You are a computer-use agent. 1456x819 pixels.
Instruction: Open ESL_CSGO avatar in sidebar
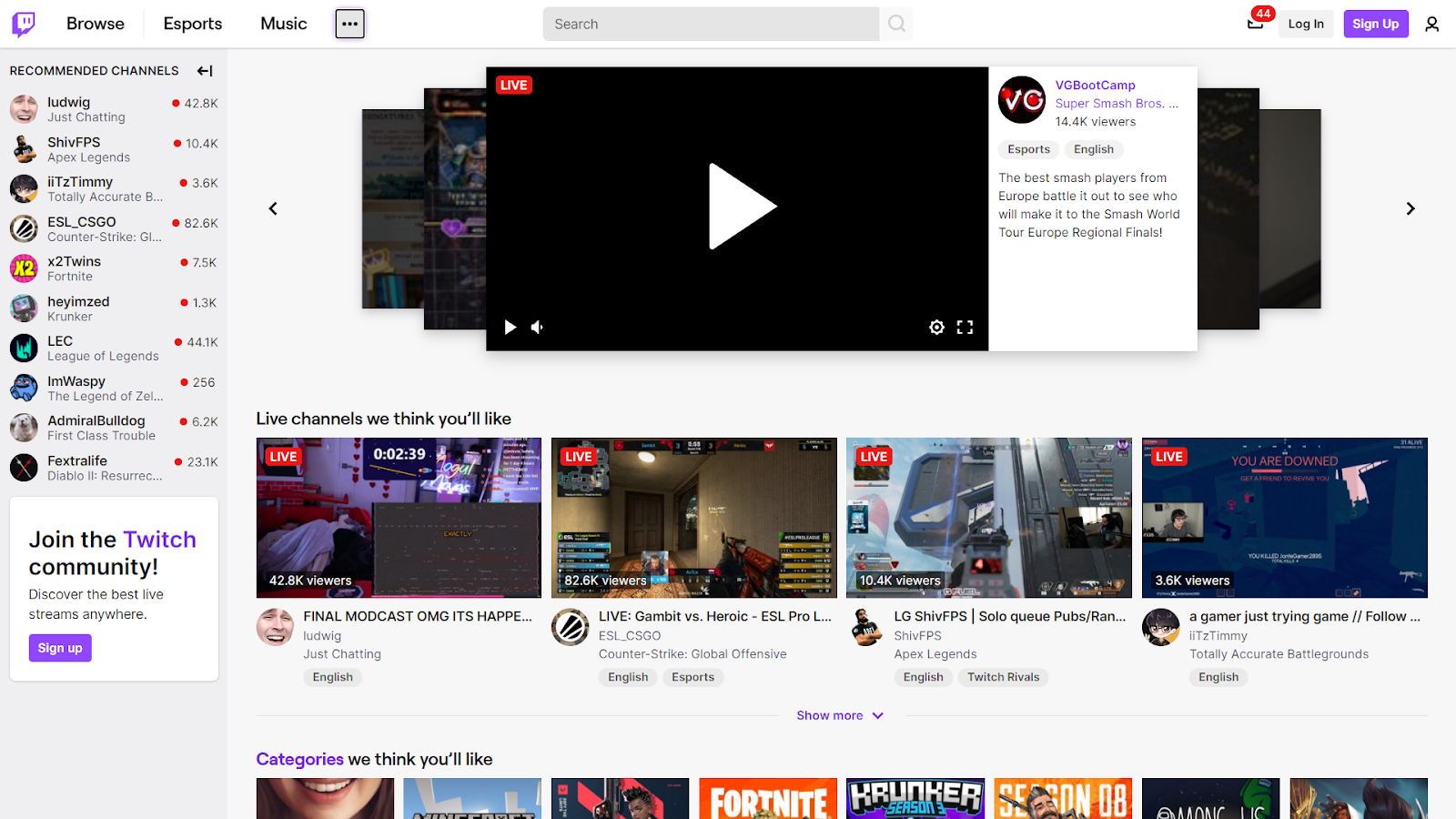pyautogui.click(x=24, y=228)
